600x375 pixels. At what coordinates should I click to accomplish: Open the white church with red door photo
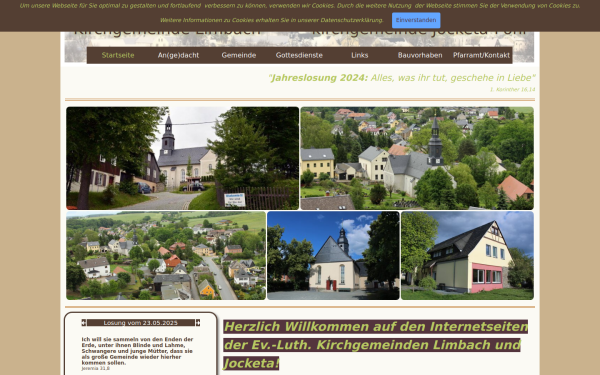pyautogui.click(x=333, y=256)
